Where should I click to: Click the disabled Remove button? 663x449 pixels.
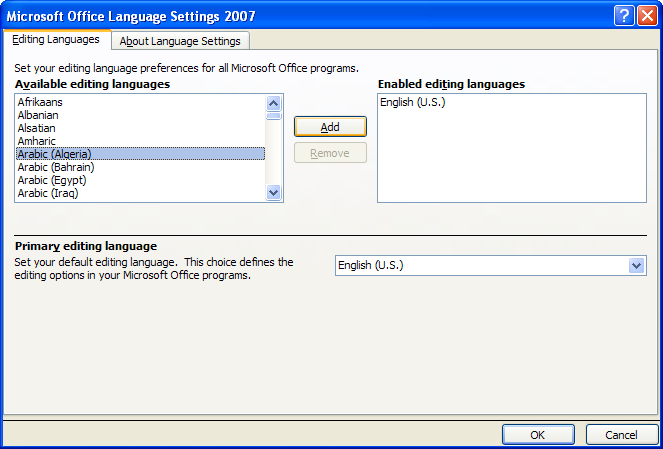330,153
